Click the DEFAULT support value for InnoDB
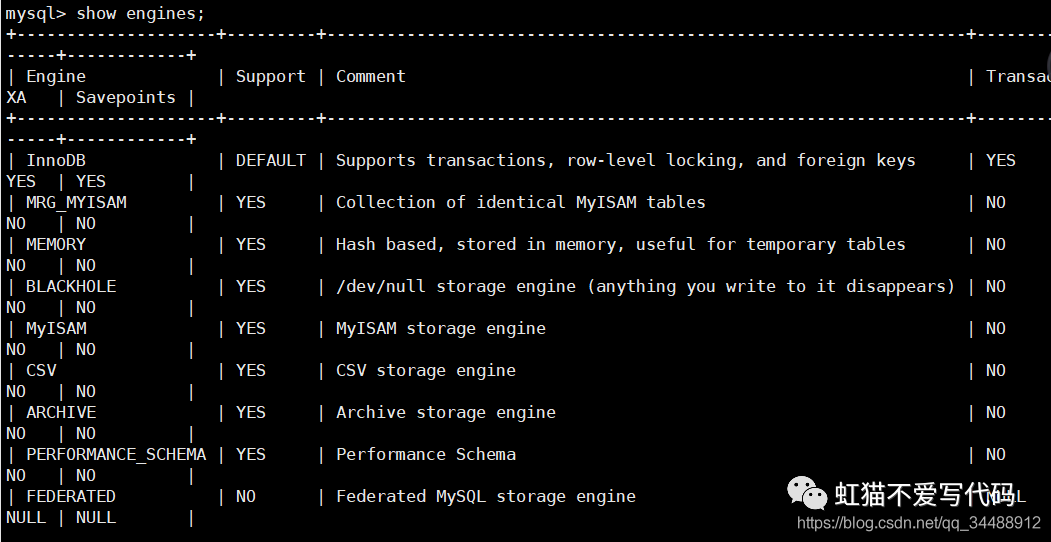 (271, 161)
